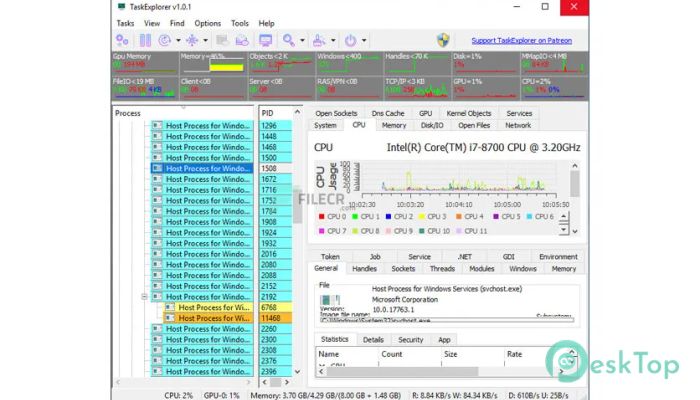Click the process icon in the PID 1296 row
Viewport: 700px width, 400px height.
[157, 125]
